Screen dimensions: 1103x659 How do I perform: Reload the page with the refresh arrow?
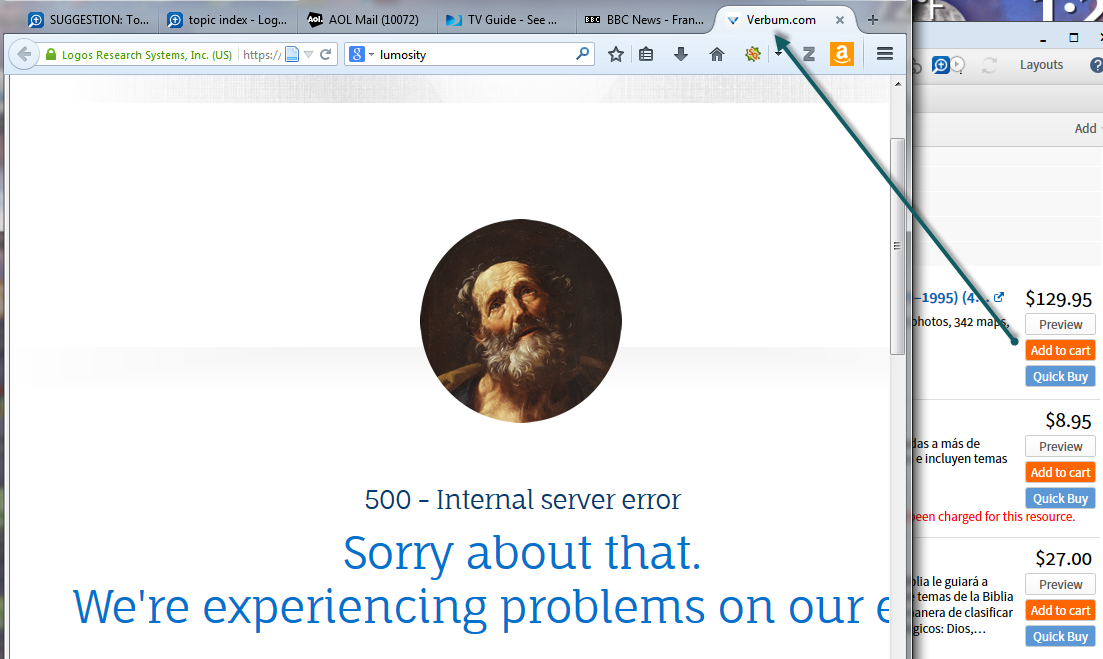[x=326, y=54]
